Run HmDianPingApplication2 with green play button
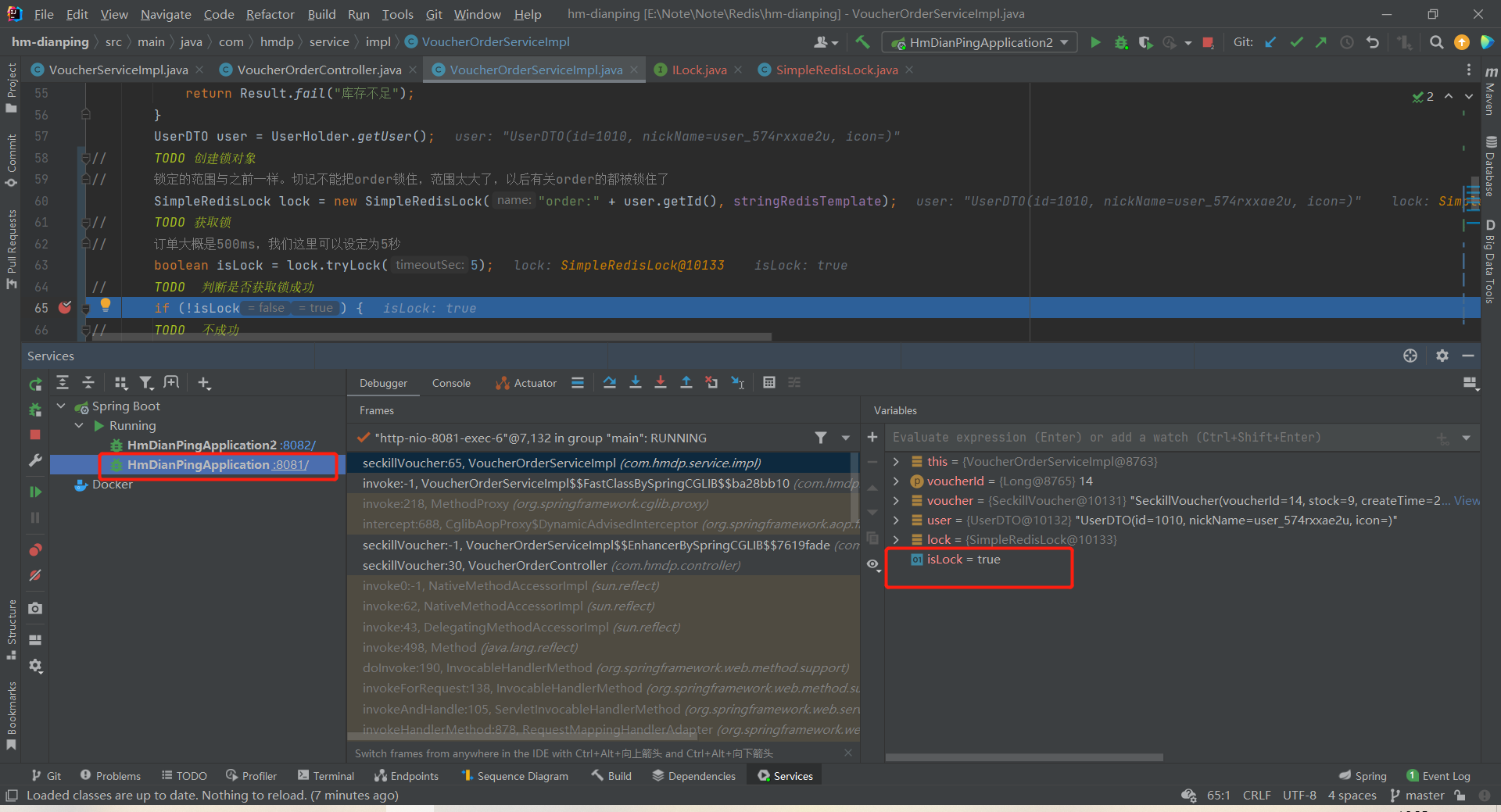Image resolution: width=1501 pixels, height=812 pixels. (1095, 42)
